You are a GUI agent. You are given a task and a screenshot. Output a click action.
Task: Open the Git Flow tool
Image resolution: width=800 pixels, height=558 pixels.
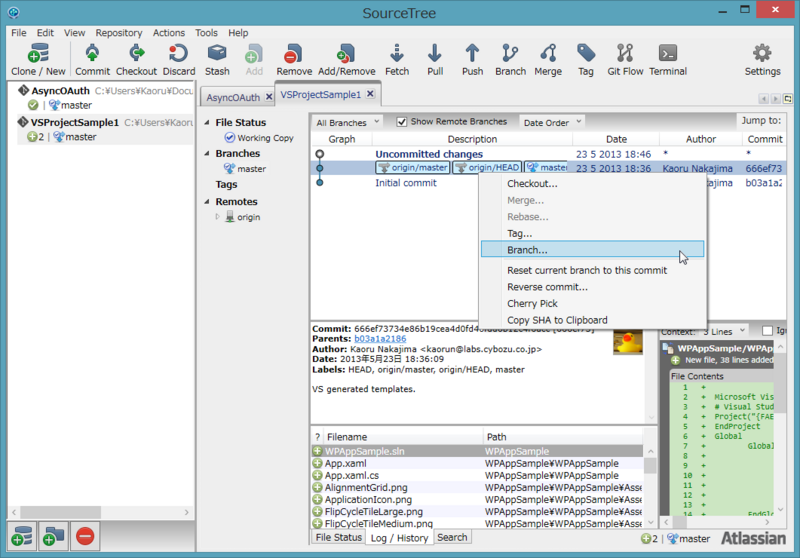[x=625, y=60]
